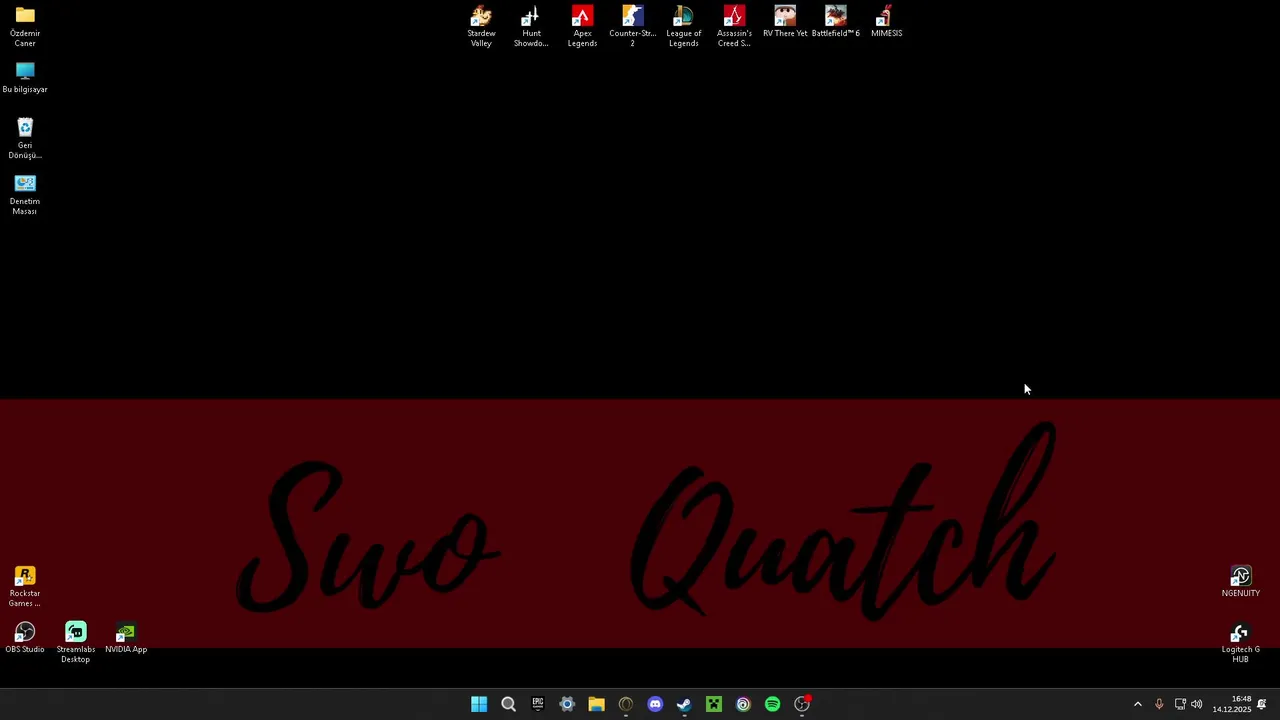This screenshot has height=720, width=1280.
Task: Open File Explorer from taskbar
Action: 596,704
